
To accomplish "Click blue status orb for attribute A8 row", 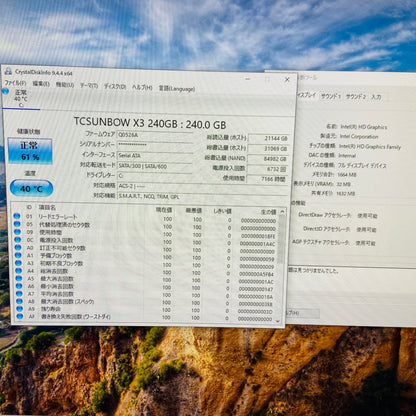I will point(20,301).
